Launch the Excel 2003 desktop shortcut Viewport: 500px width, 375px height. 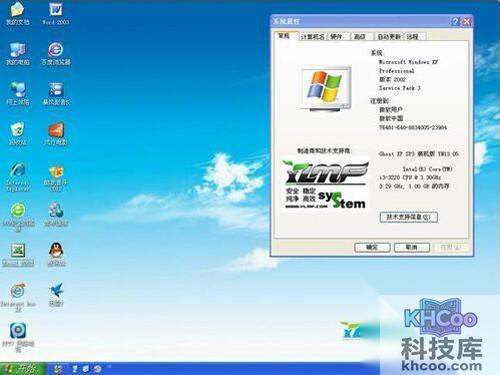coord(18,255)
